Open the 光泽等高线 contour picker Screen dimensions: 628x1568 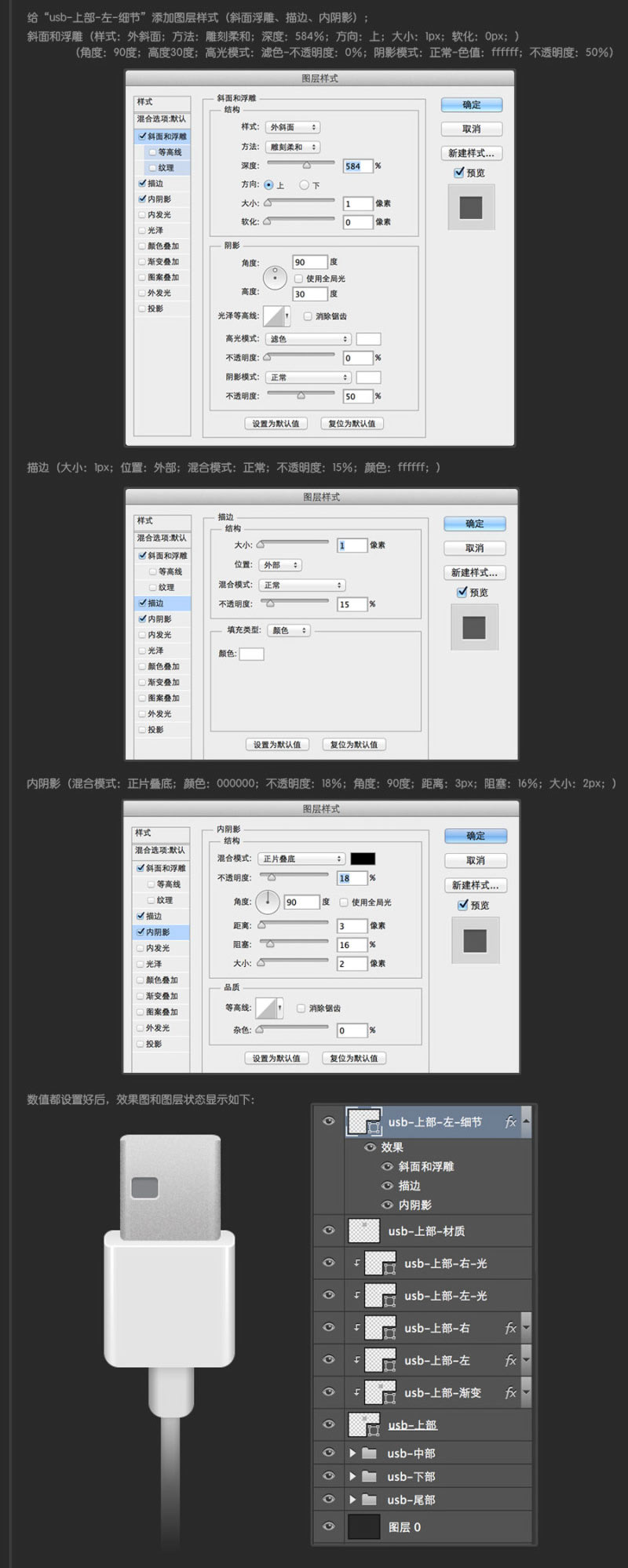tap(277, 316)
